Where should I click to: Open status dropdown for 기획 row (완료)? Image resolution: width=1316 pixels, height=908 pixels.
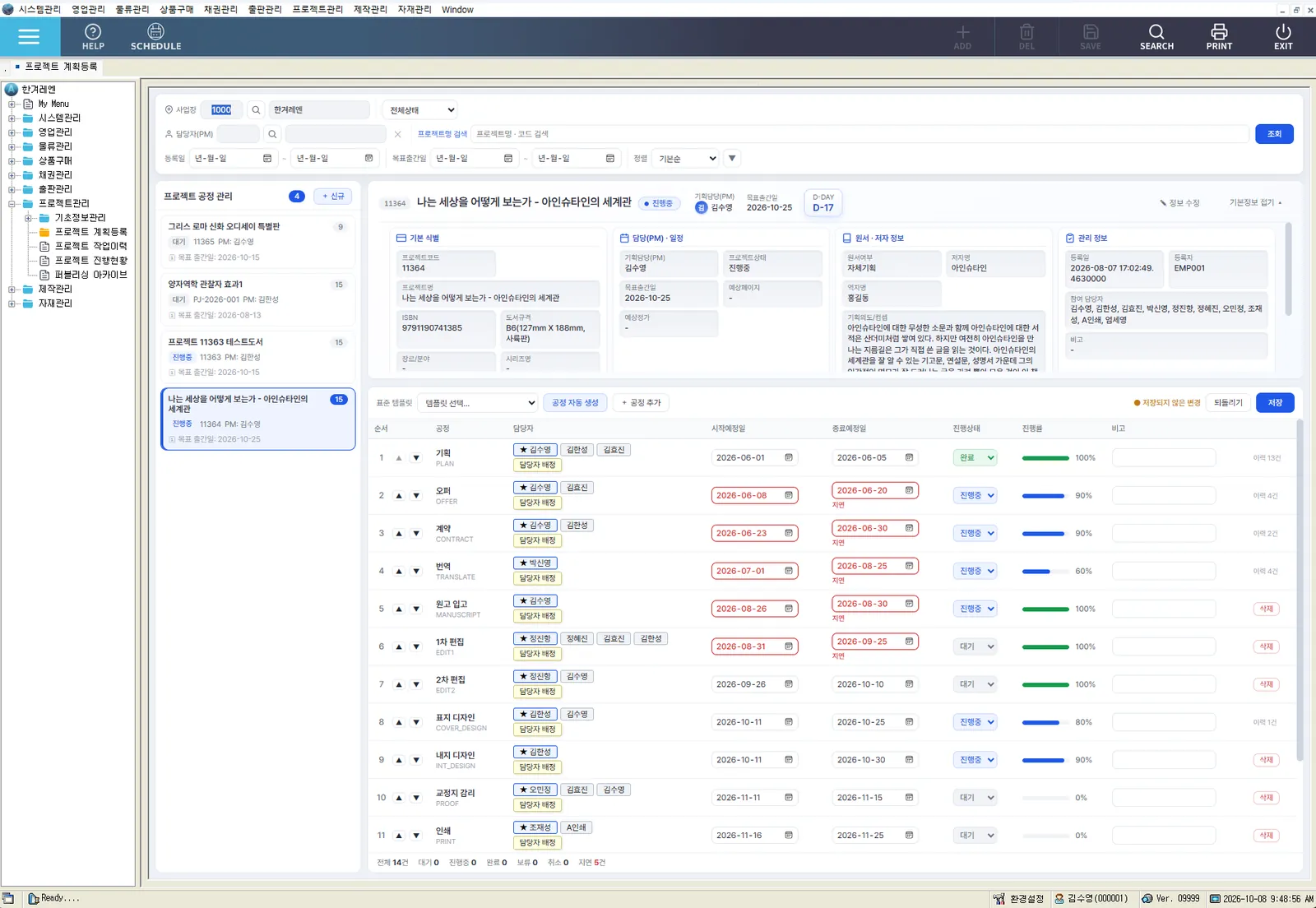point(975,458)
